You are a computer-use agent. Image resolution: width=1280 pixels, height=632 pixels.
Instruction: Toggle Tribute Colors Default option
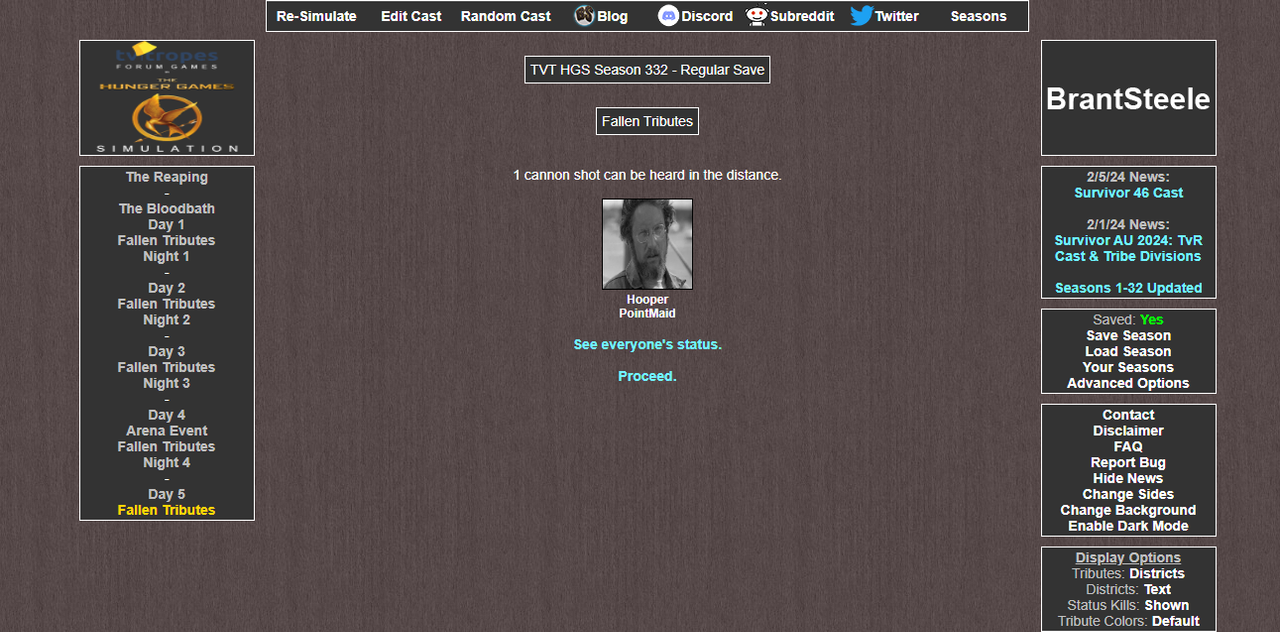[x=1175, y=621]
